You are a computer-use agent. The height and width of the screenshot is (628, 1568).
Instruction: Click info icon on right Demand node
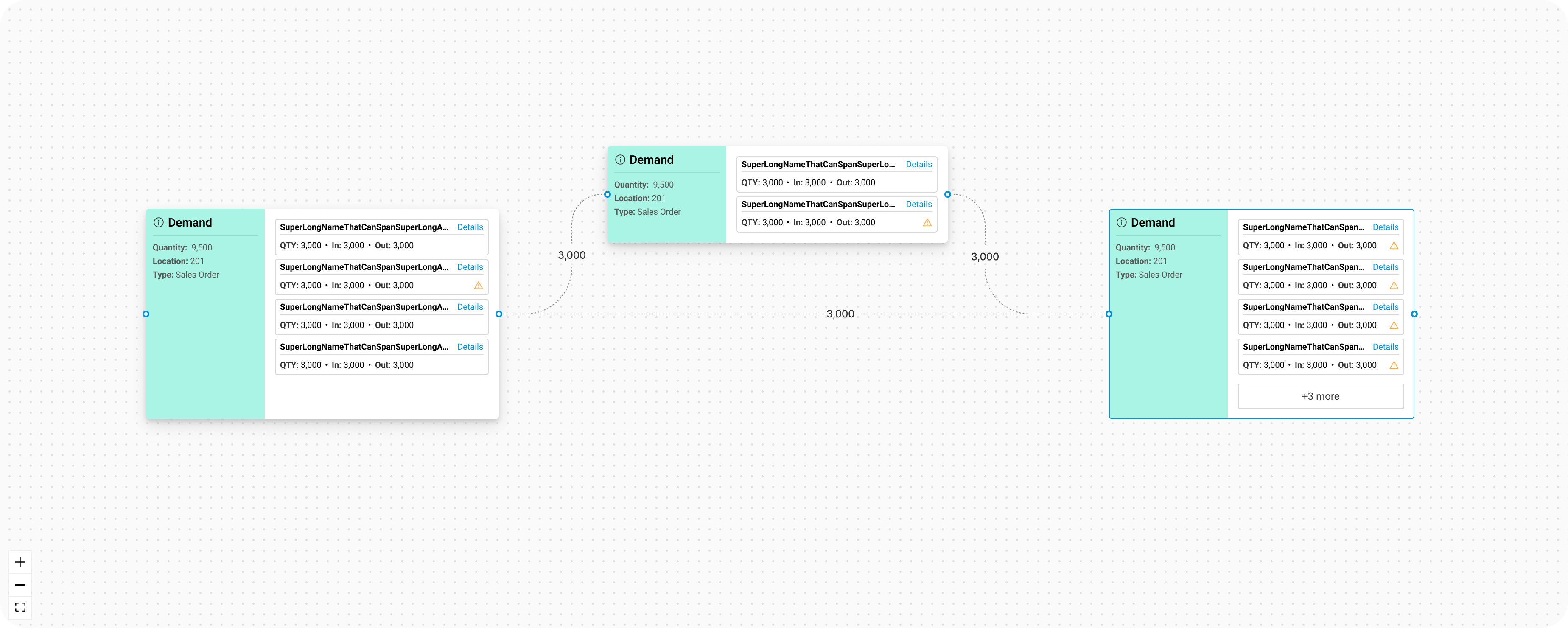[x=1121, y=223]
